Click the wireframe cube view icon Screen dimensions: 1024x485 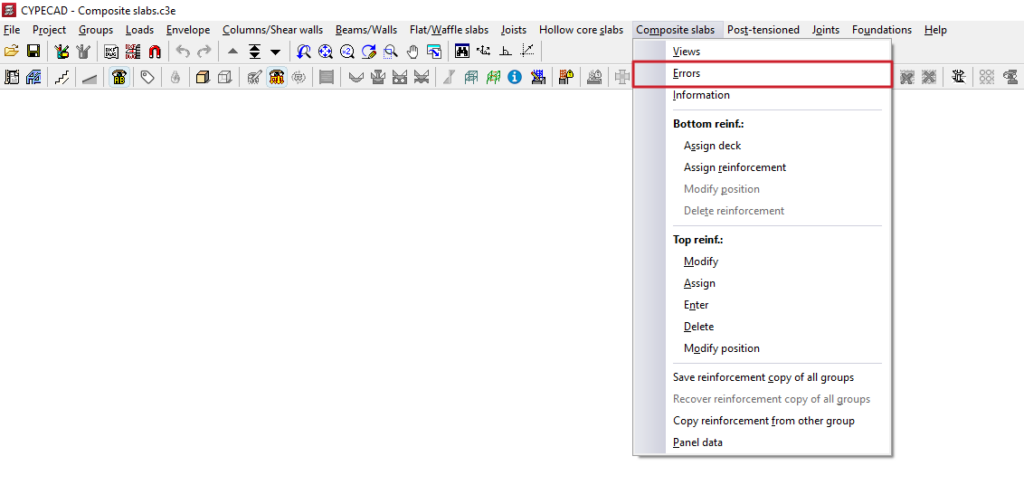click(225, 78)
